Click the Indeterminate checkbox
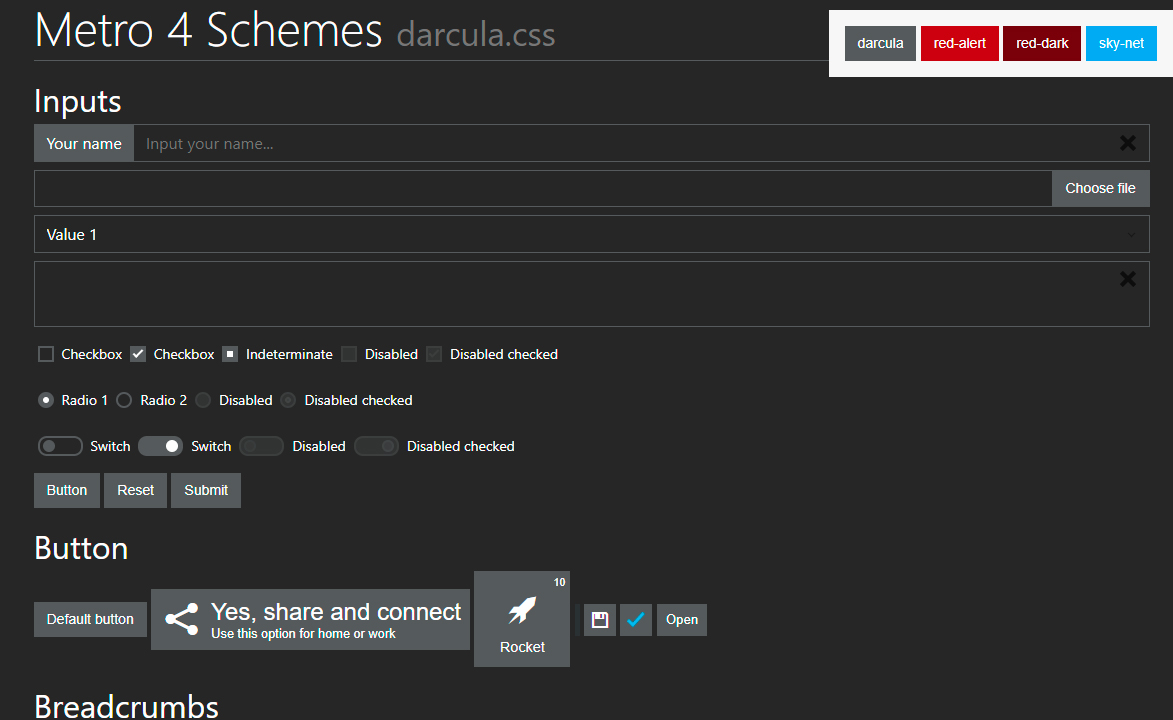The height and width of the screenshot is (720, 1173). [x=230, y=354]
